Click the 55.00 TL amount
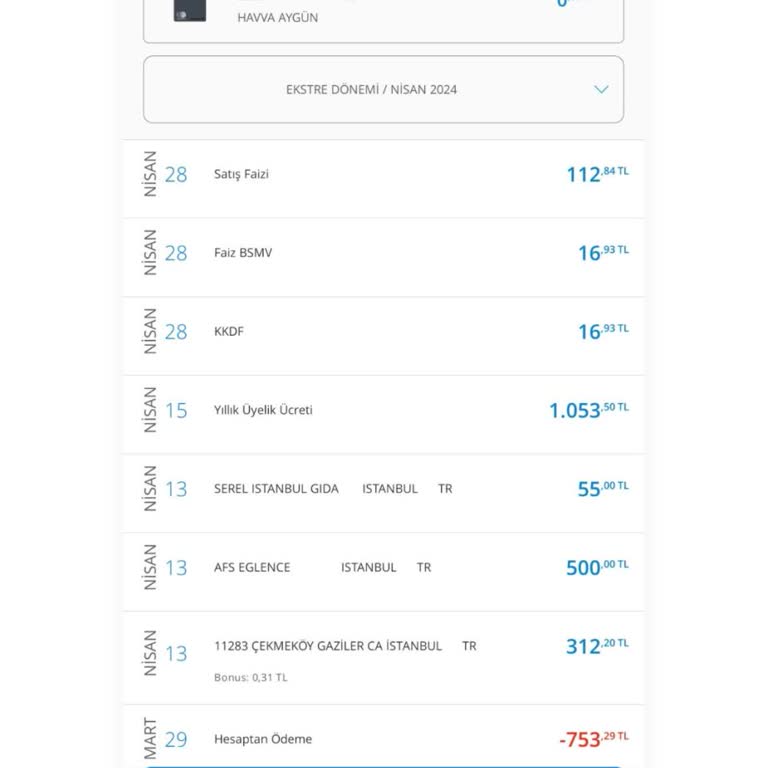 click(602, 489)
